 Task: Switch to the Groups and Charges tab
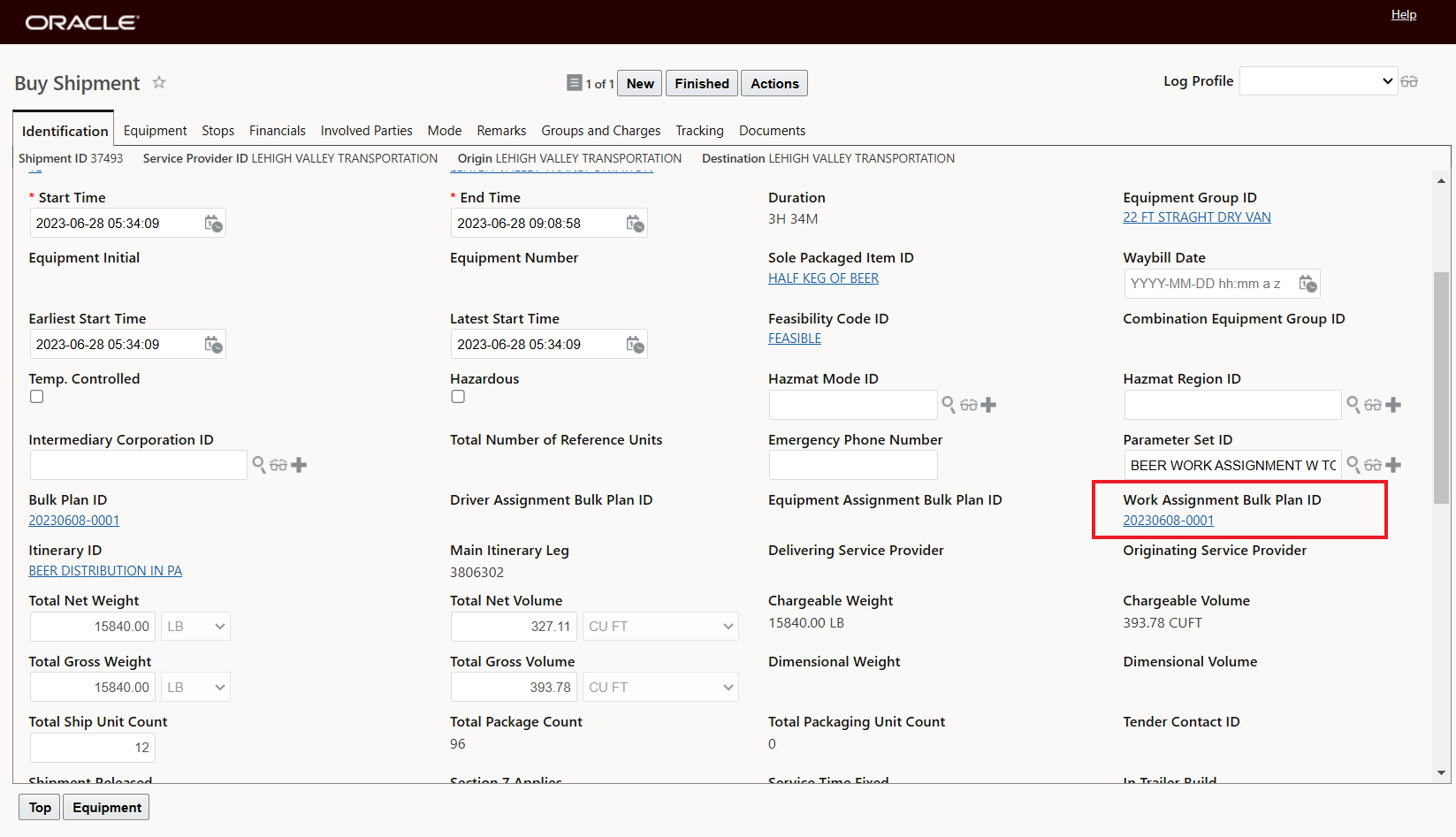[x=601, y=131]
